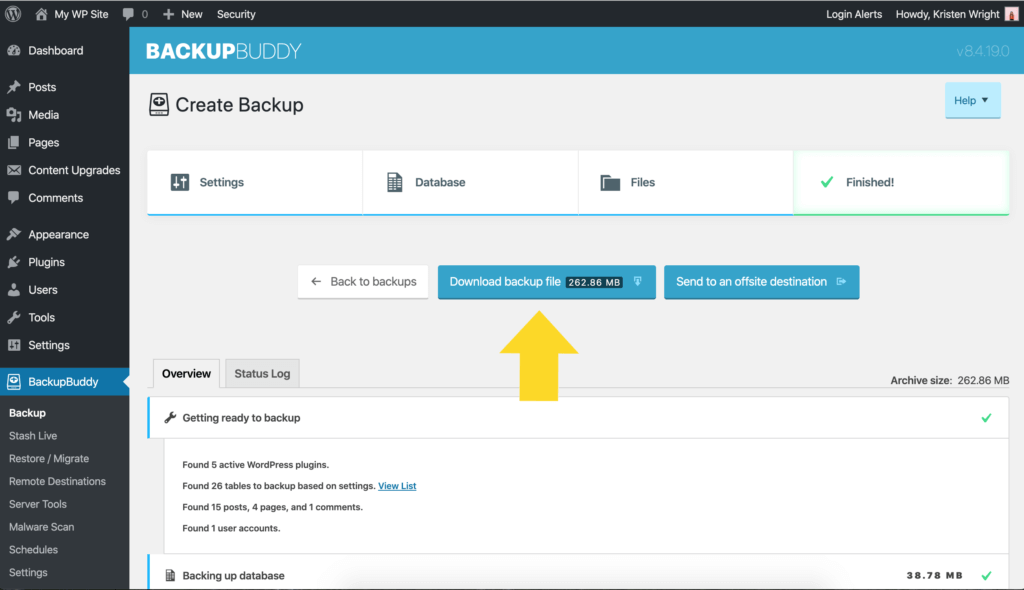
Task: Open Server Tools submenu item
Action: pyautogui.click(x=38, y=504)
